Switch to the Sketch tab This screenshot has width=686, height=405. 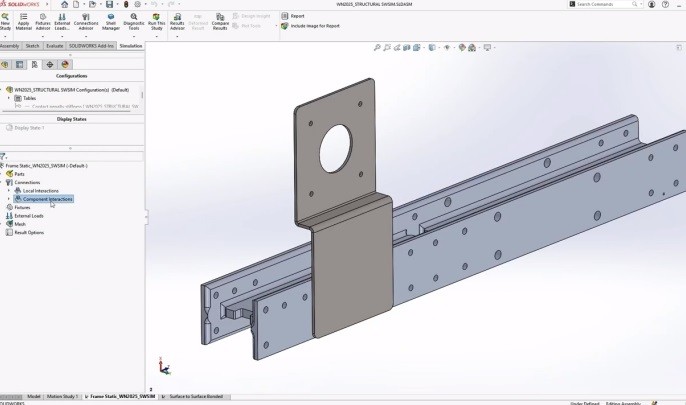coord(32,46)
